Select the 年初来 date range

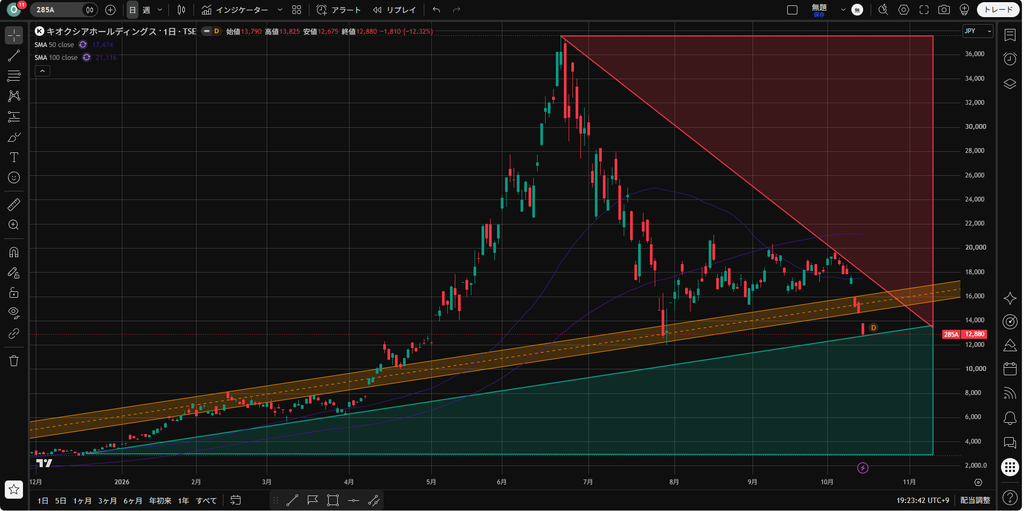pos(160,501)
